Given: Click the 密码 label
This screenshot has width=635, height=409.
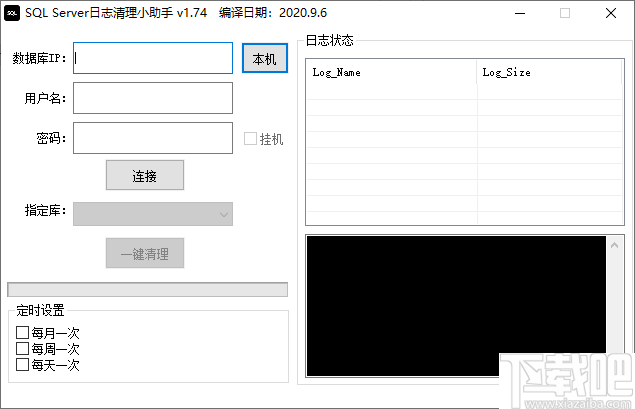Looking at the screenshot, I should (x=51, y=138).
